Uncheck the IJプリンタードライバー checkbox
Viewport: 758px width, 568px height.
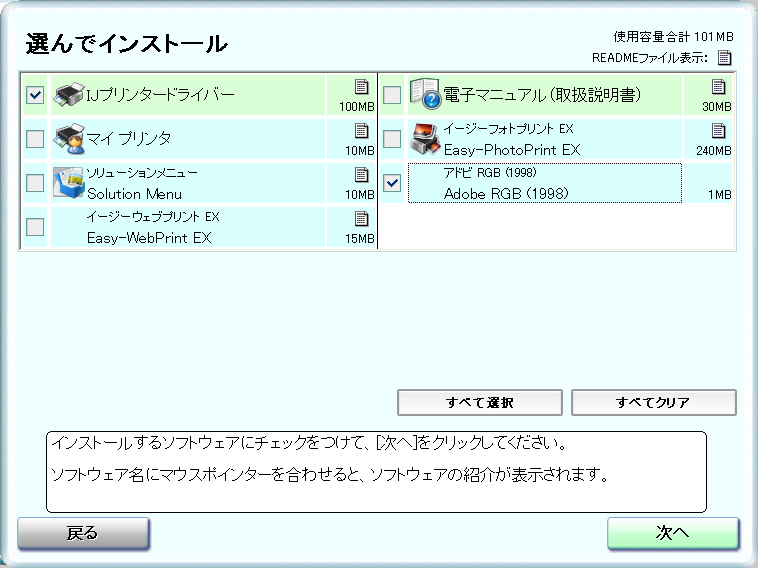click(x=35, y=95)
